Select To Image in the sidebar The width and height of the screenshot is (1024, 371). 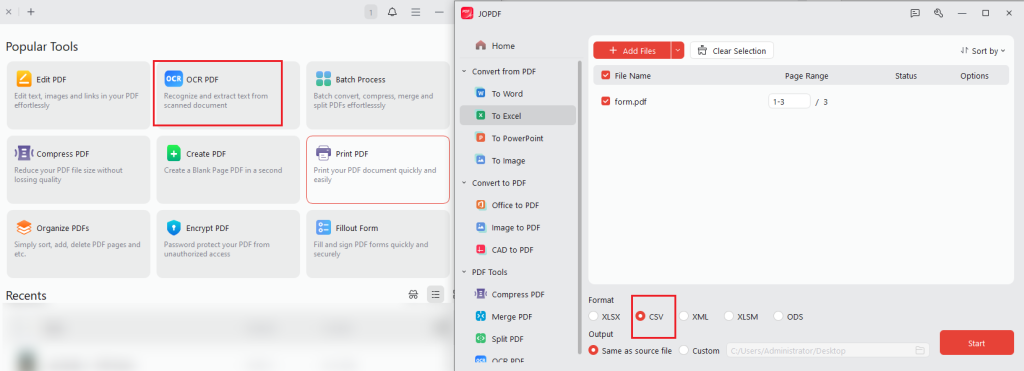518,160
